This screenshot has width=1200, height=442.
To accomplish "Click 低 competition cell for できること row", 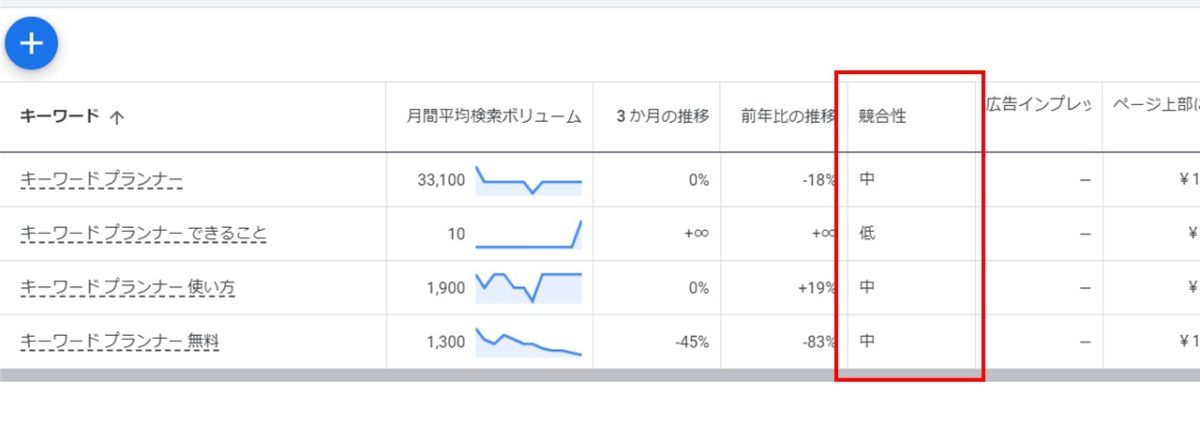I will [867, 234].
